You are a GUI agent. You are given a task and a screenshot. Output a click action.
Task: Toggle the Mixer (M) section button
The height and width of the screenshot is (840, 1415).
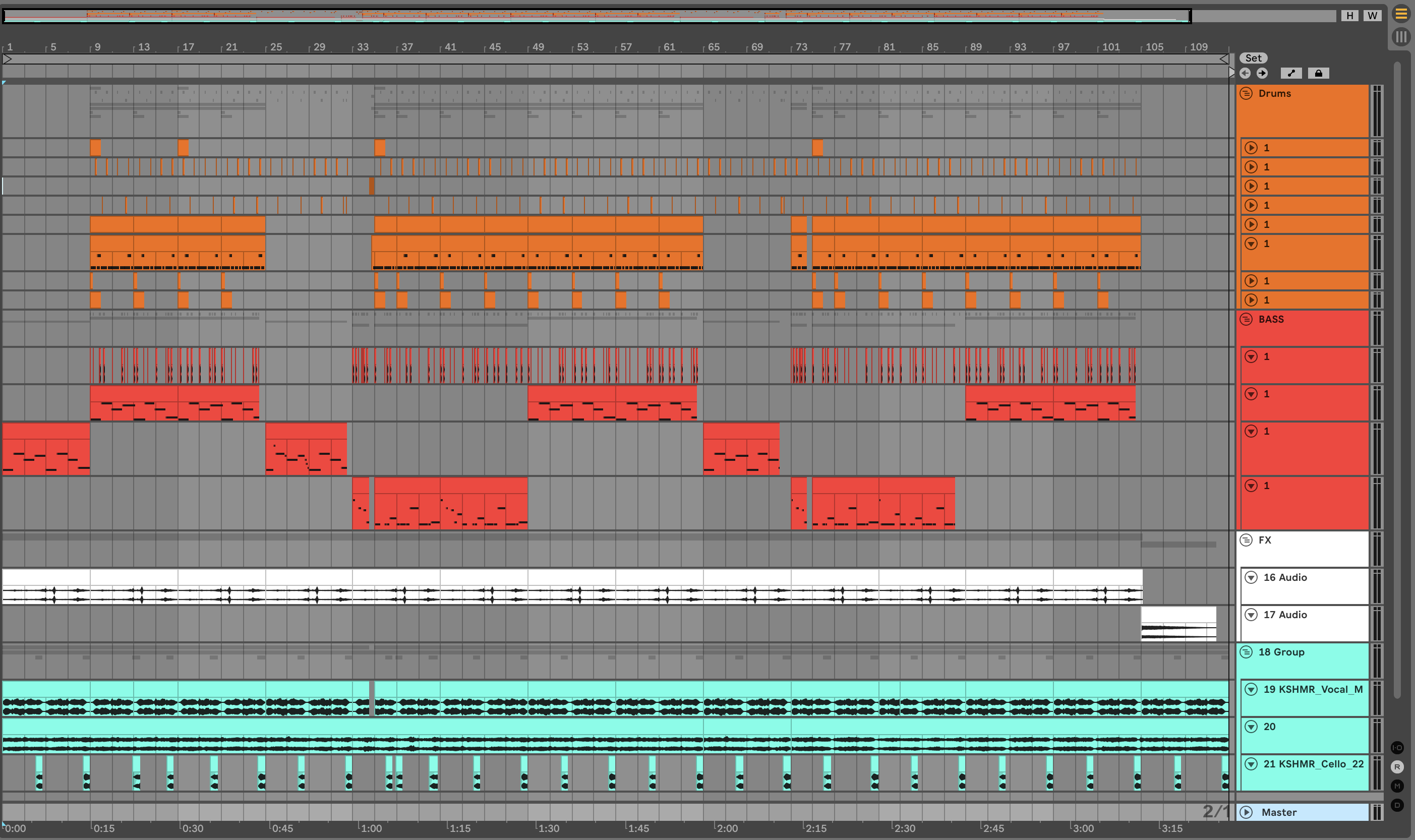pos(1397,786)
